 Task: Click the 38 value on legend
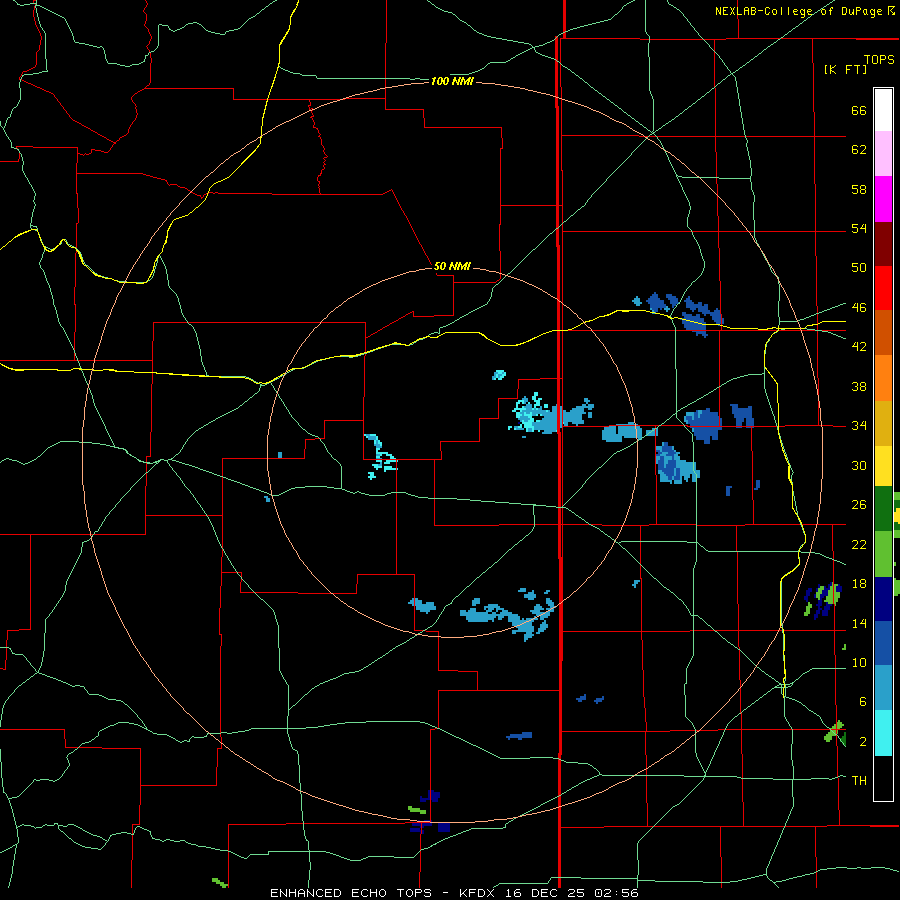pyautogui.click(x=859, y=386)
